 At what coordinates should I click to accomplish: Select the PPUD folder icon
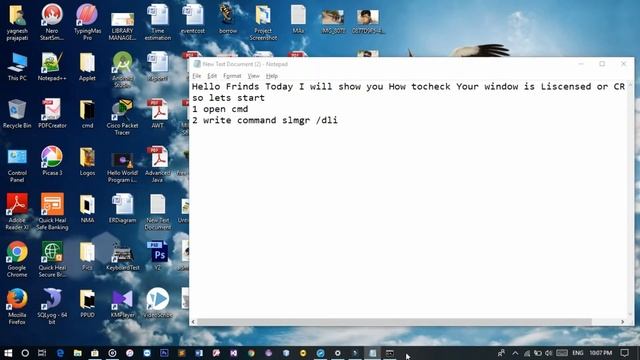tap(87, 304)
